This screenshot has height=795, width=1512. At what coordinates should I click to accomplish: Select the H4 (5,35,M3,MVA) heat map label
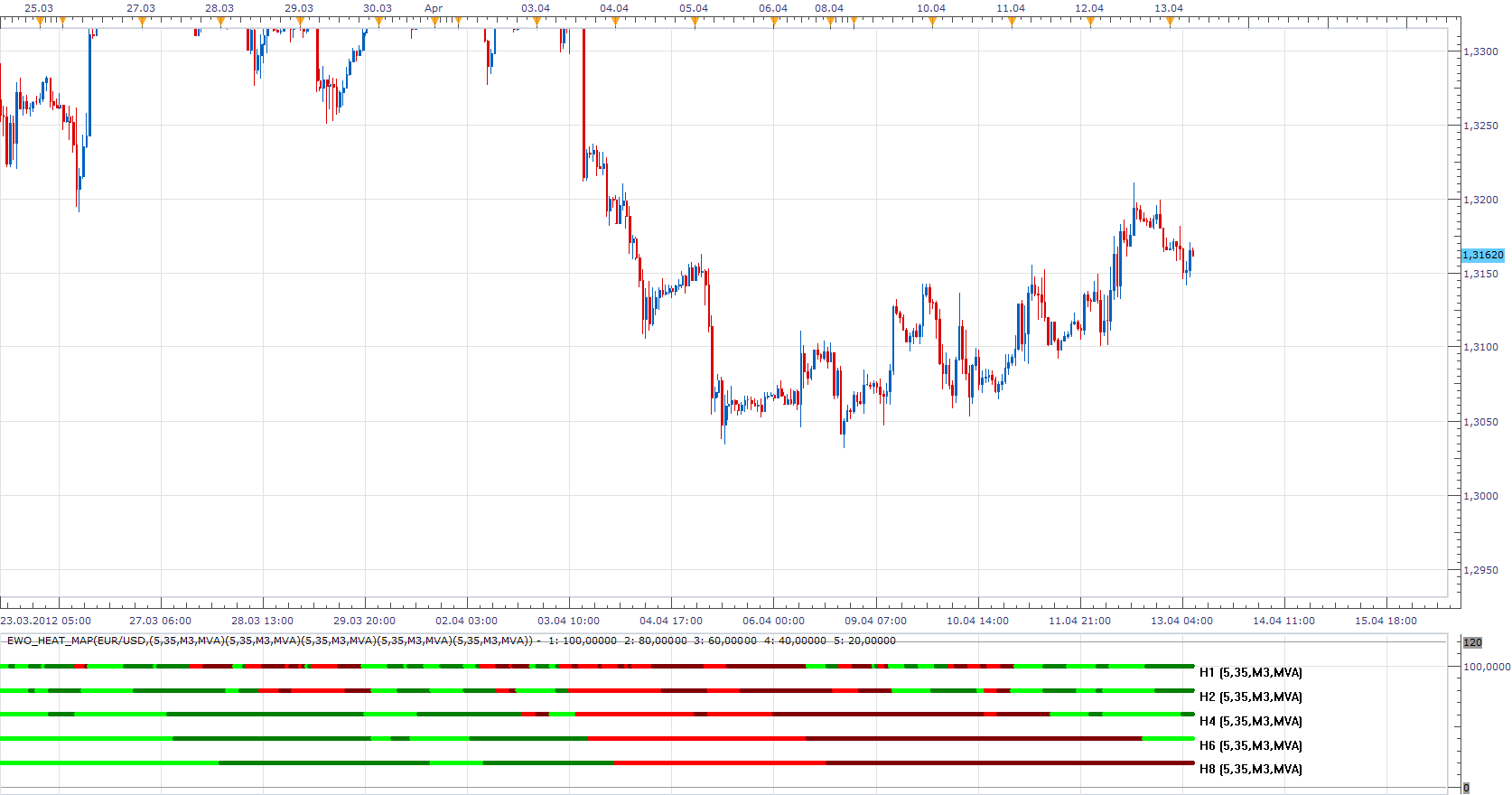click(1251, 721)
